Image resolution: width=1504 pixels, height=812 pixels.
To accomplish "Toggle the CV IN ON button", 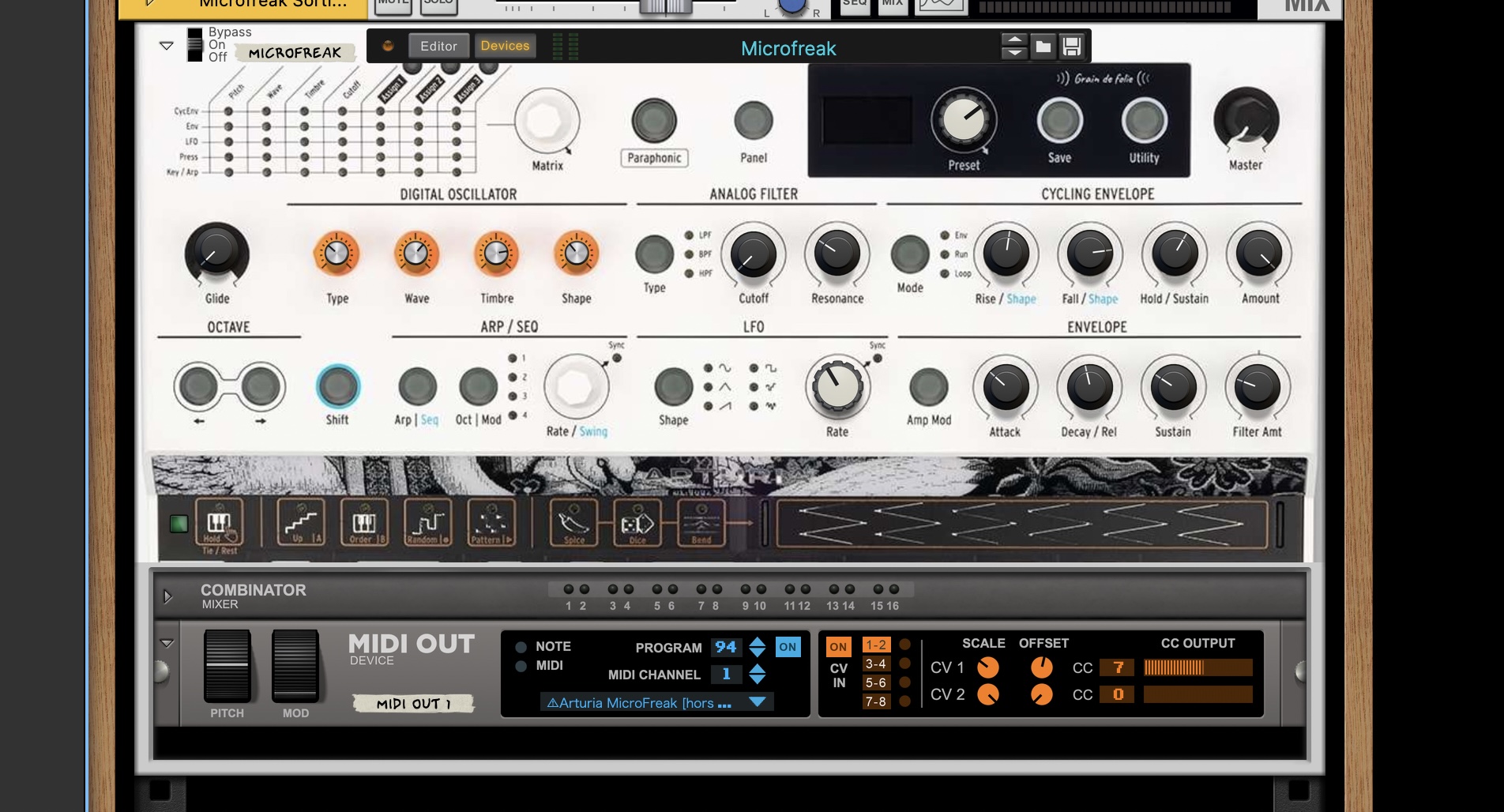I will (838, 647).
